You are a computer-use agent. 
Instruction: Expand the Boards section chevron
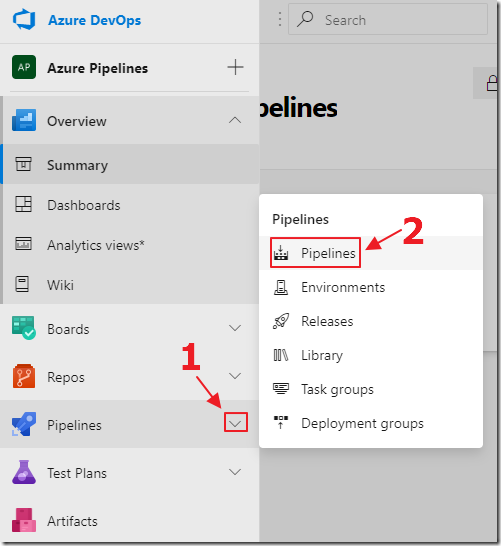point(235,328)
